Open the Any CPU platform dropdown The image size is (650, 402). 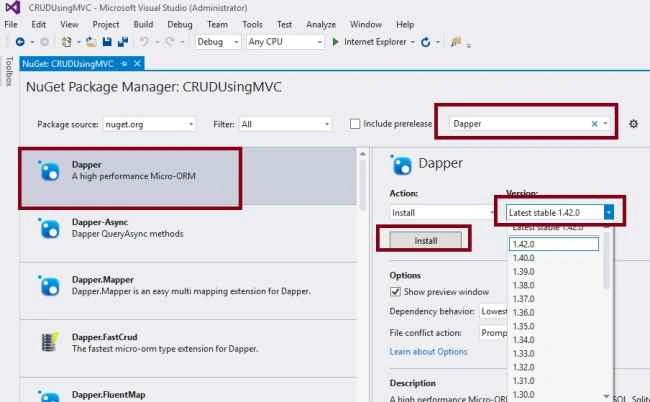285,42
